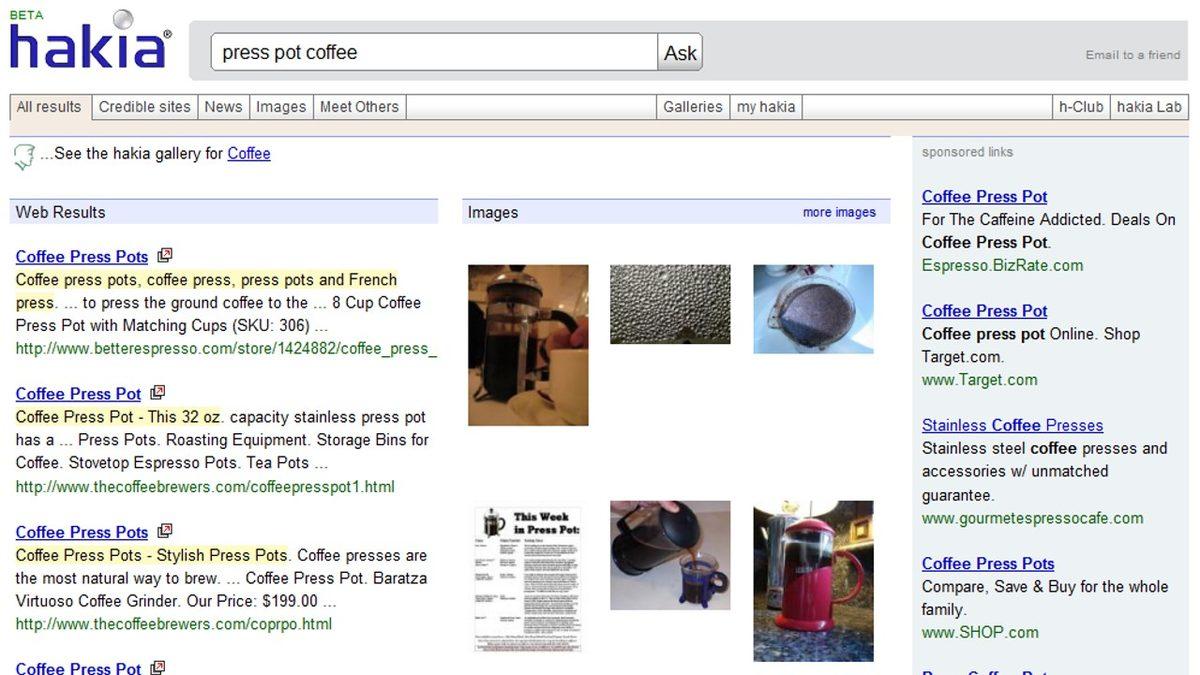Open the Email to a friend link
This screenshot has width=1200, height=675.
click(x=1133, y=55)
